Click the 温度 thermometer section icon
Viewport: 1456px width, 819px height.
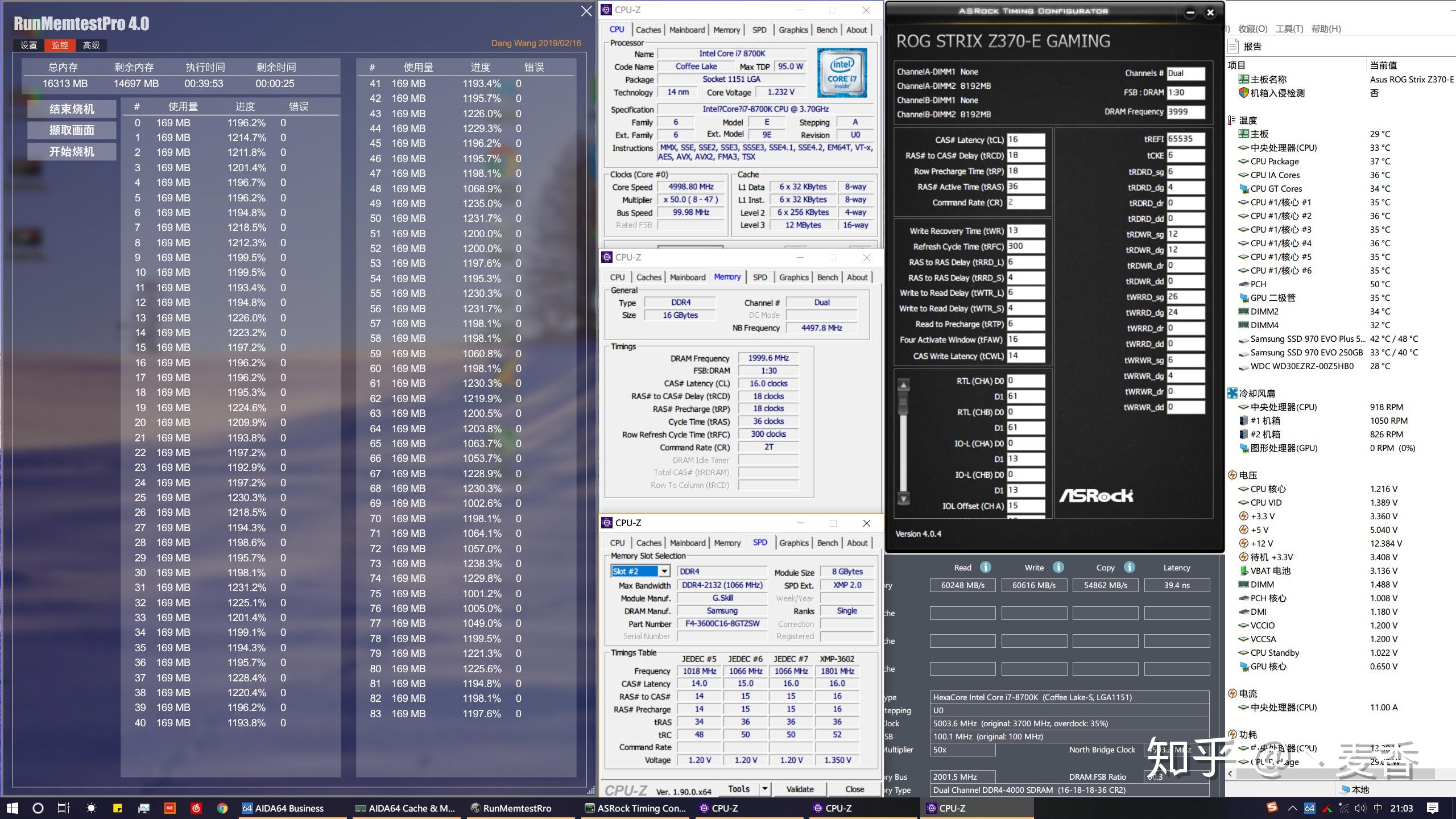(1232, 120)
